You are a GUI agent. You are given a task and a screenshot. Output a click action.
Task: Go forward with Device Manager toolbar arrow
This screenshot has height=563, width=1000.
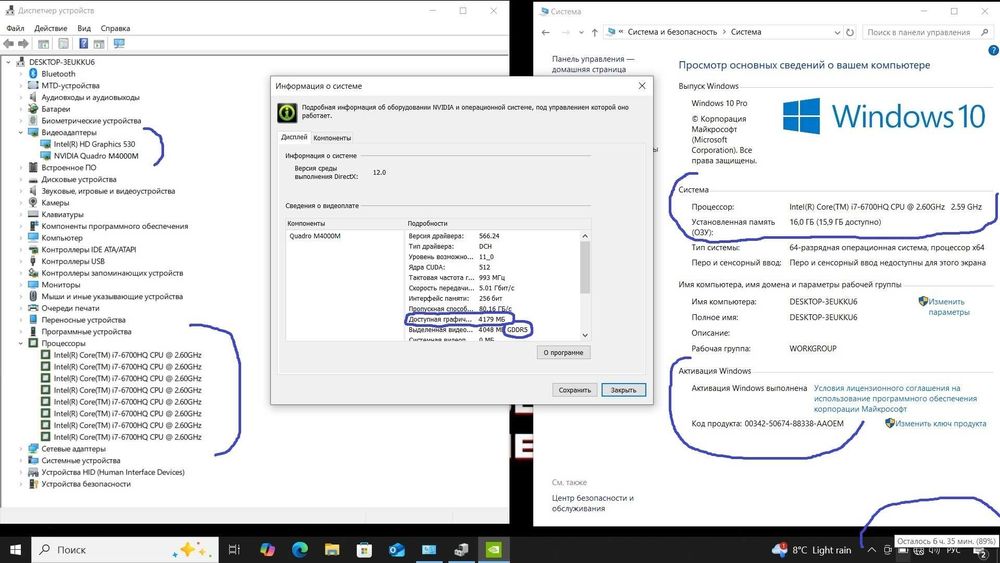click(23, 43)
